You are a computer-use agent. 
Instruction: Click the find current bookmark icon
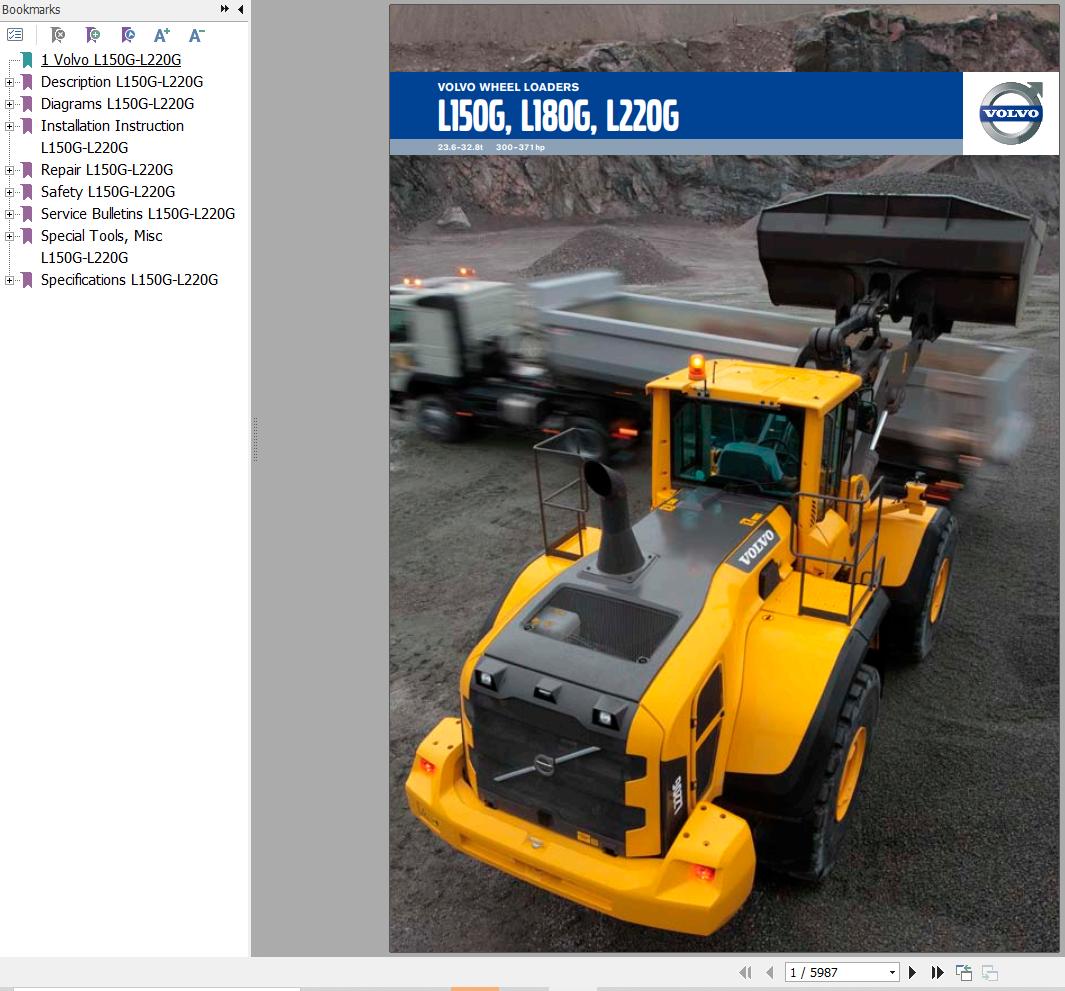[x=127, y=35]
